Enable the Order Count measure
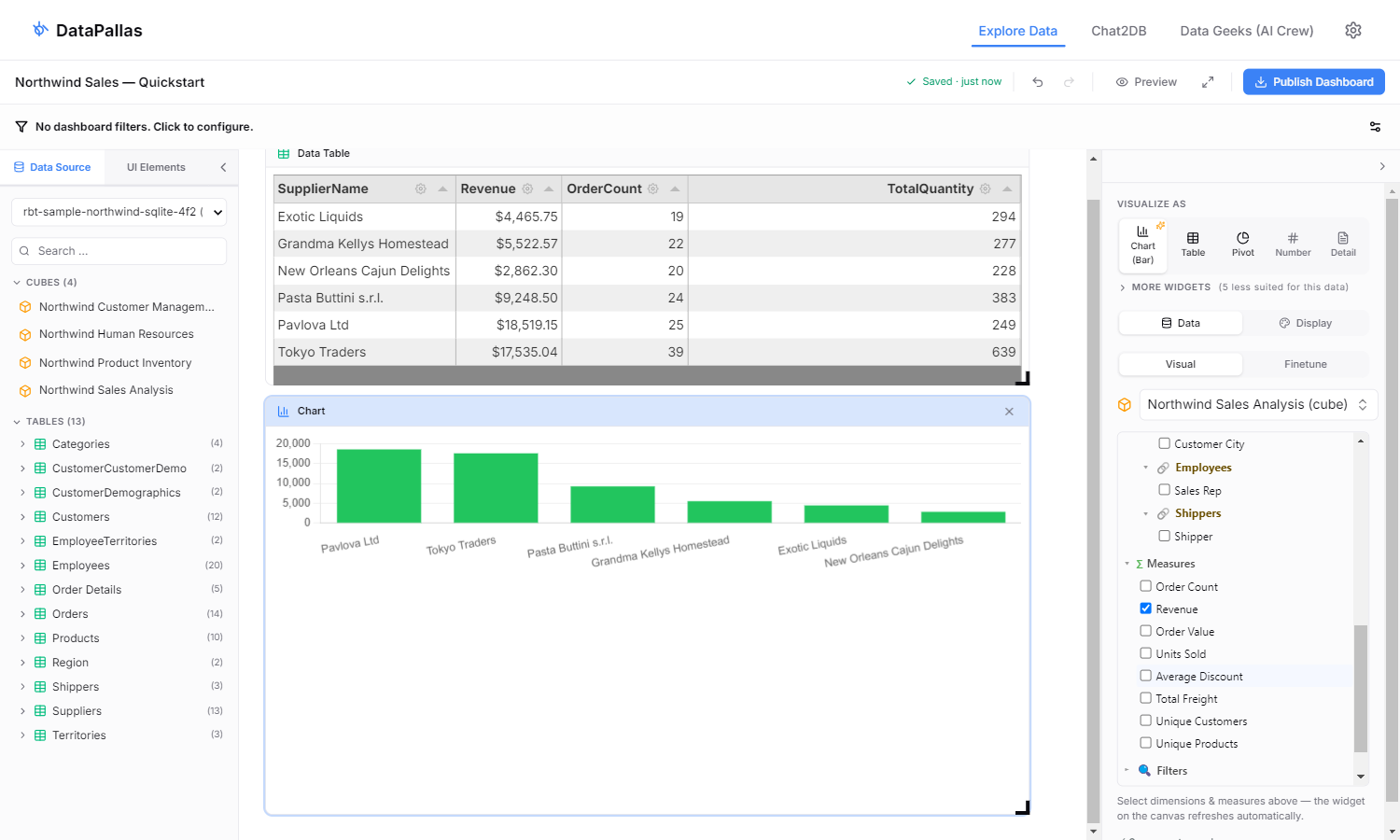This screenshot has width=1400, height=840. pos(1145,586)
